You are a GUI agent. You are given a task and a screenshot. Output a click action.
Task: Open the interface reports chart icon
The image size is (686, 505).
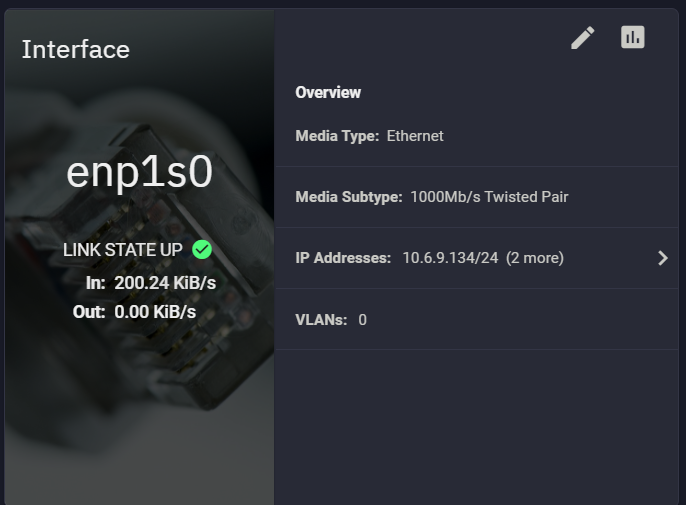[x=633, y=37]
